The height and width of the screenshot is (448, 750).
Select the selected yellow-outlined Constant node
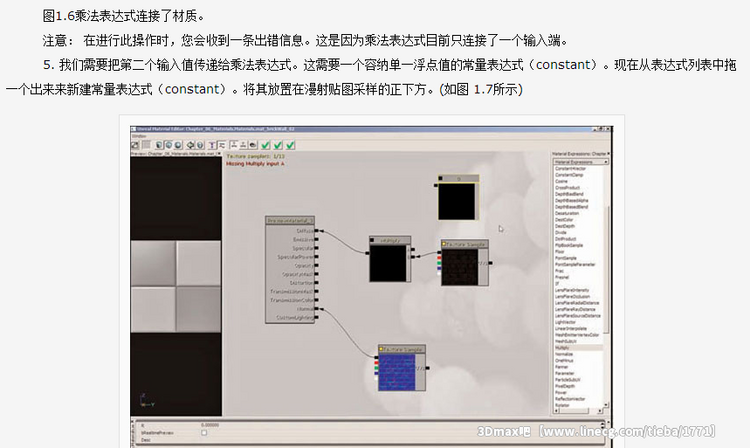(458, 197)
